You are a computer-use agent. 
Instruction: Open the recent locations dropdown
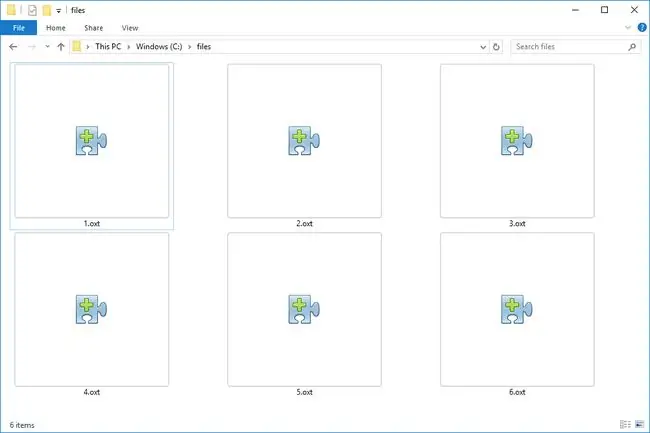[x=47, y=46]
